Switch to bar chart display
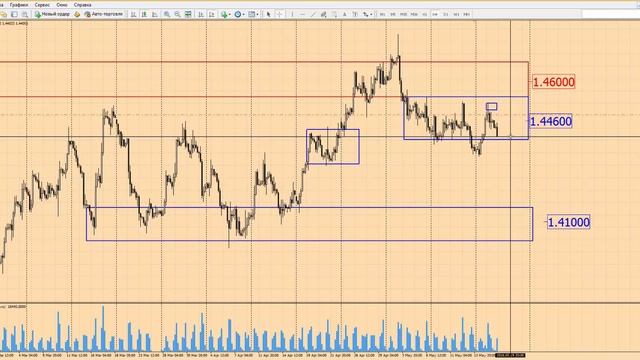The height and width of the screenshot is (360, 640). click(x=133, y=14)
